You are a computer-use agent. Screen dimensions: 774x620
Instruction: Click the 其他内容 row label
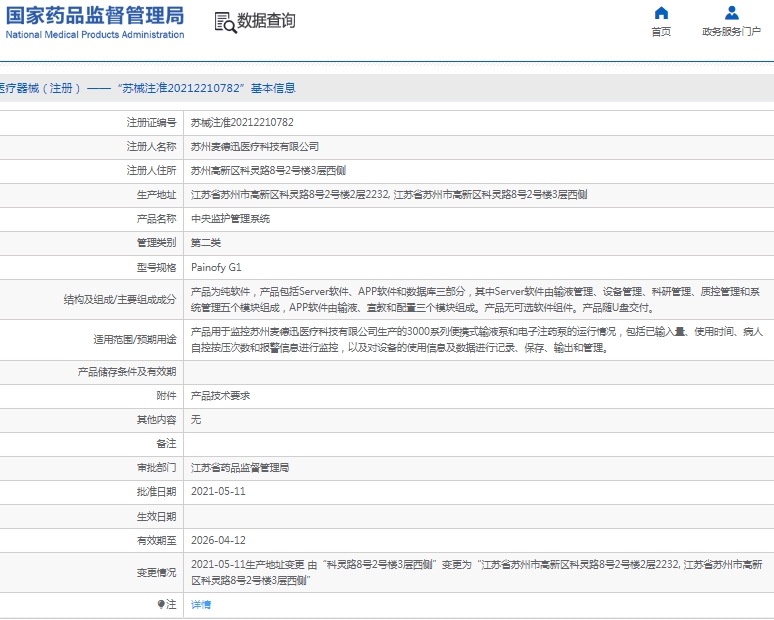point(156,420)
